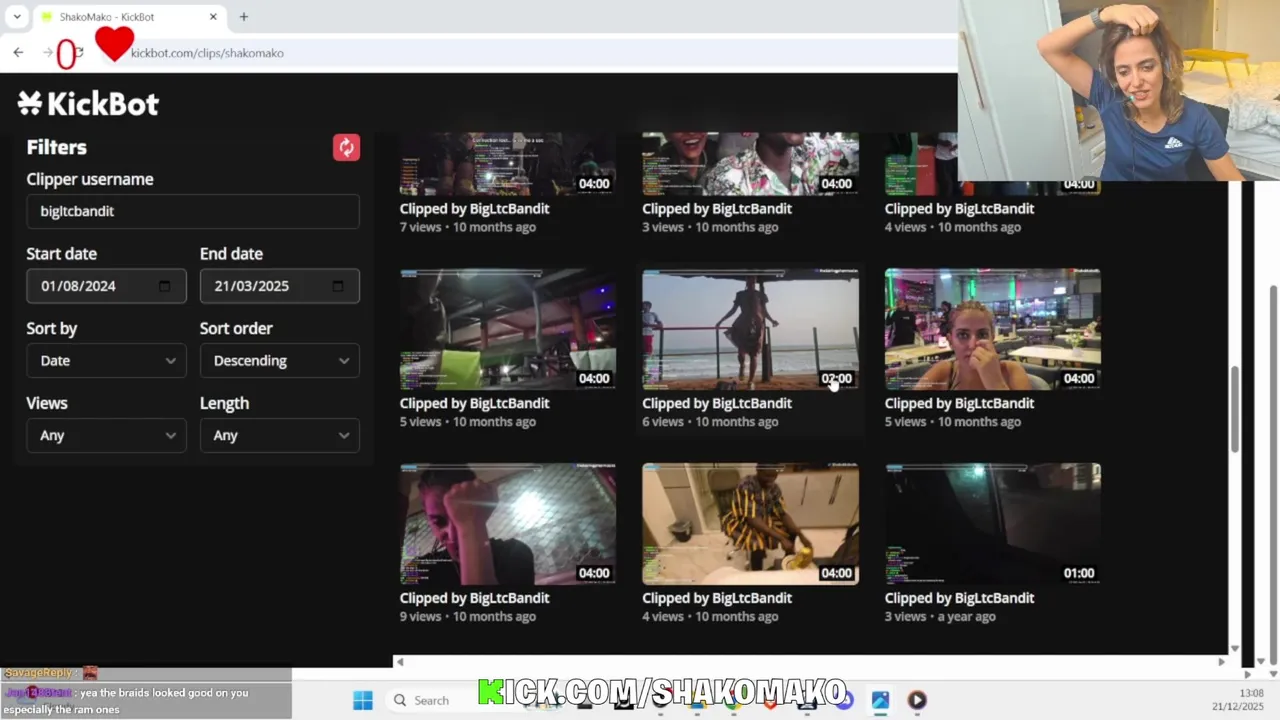Click the Clipper username label
The image size is (1280, 720).
pos(90,180)
